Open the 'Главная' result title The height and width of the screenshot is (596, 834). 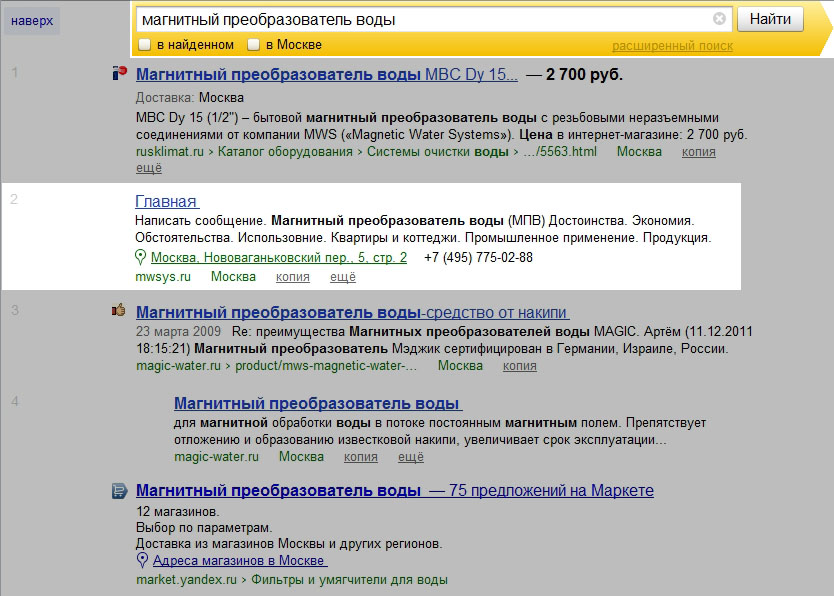[167, 202]
